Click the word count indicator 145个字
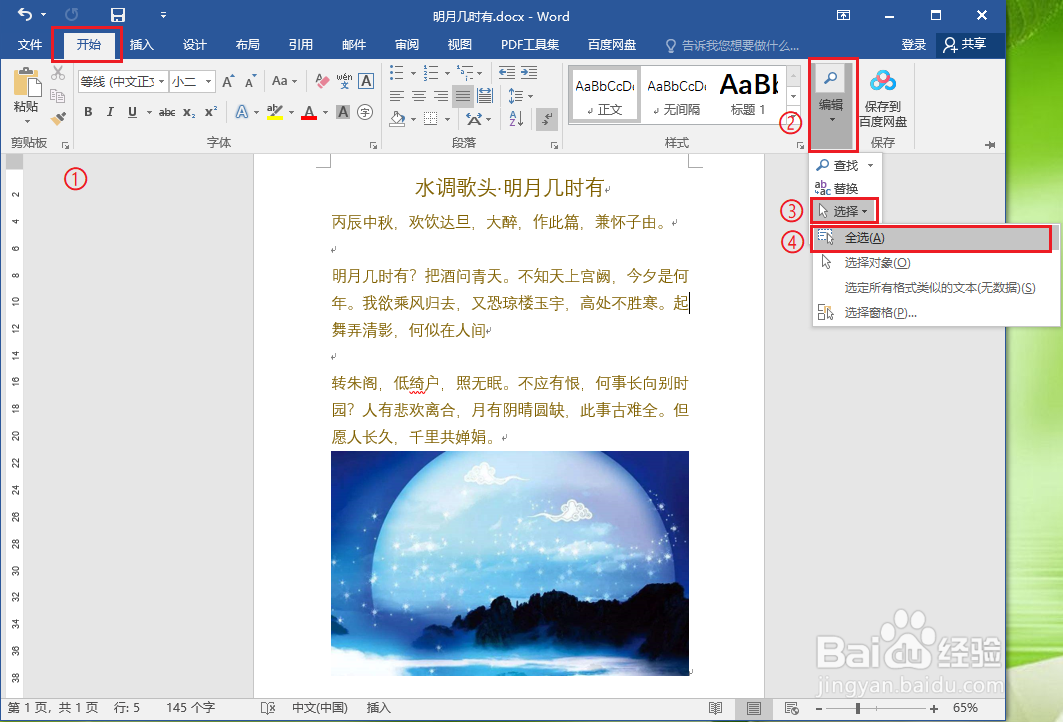 pyautogui.click(x=190, y=708)
